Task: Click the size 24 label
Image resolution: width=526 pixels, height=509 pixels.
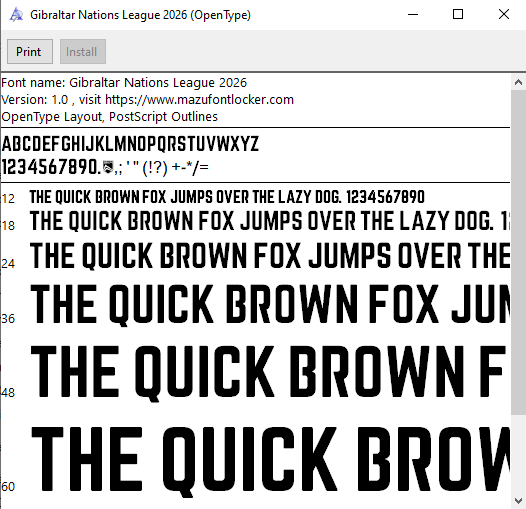Action: tap(8, 264)
